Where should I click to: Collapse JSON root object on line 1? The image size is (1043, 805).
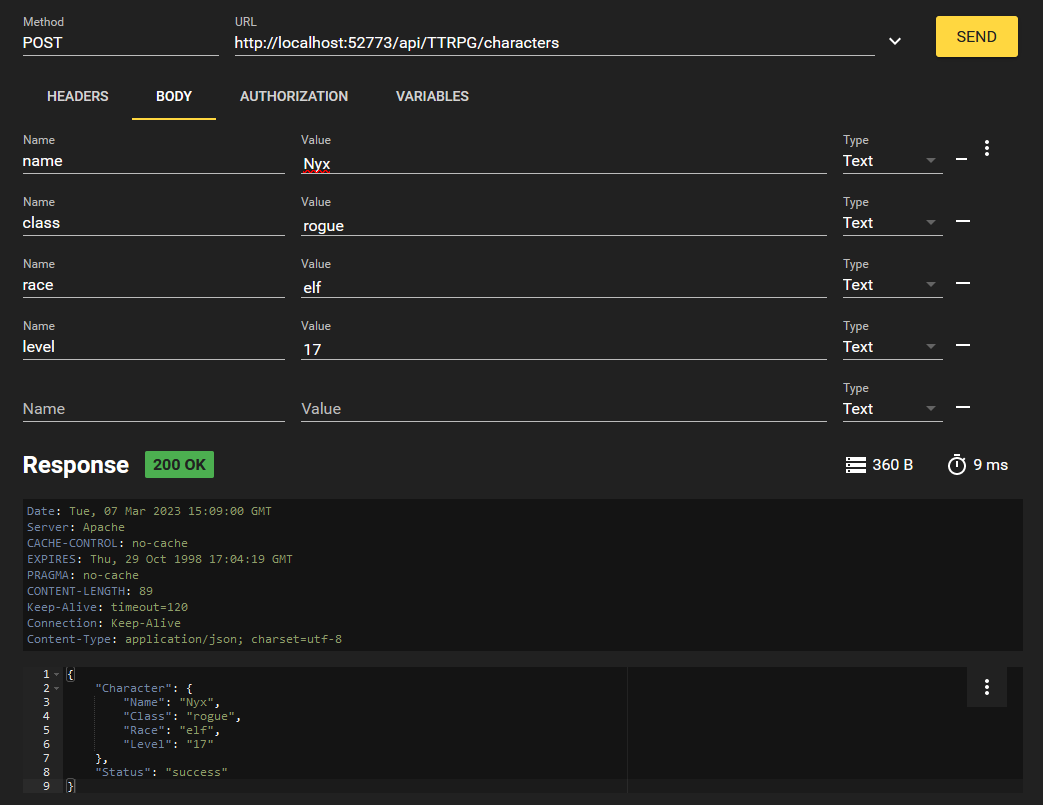click(x=56, y=675)
